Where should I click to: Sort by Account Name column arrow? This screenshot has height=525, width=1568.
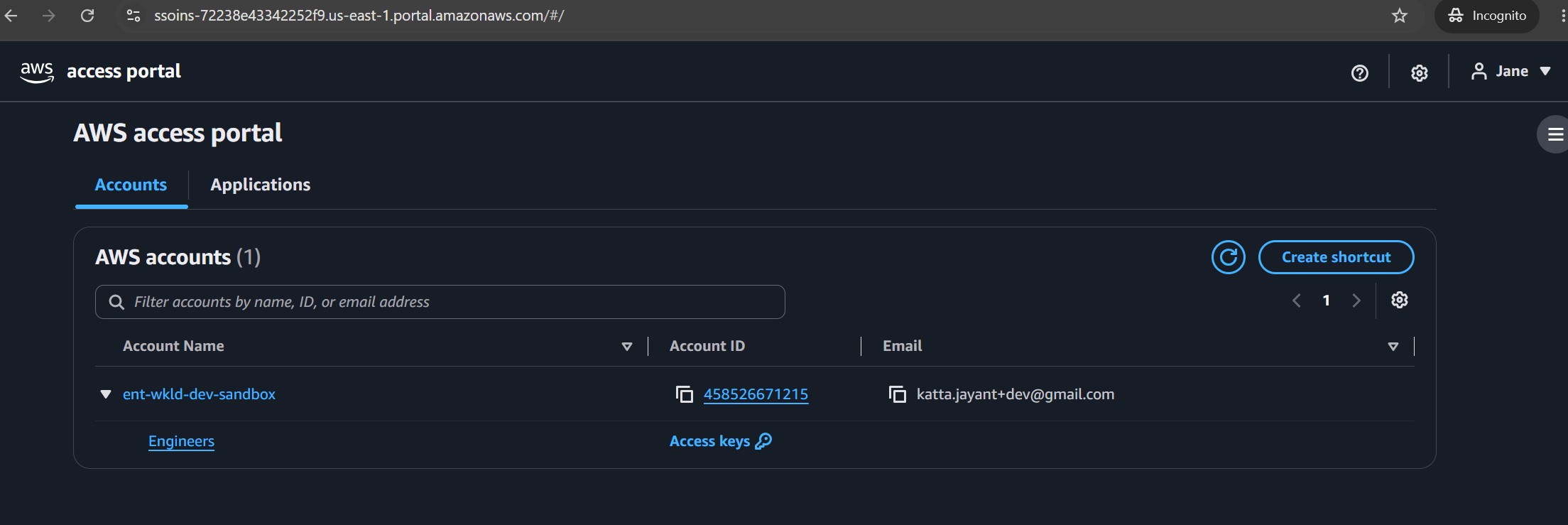pyautogui.click(x=626, y=347)
